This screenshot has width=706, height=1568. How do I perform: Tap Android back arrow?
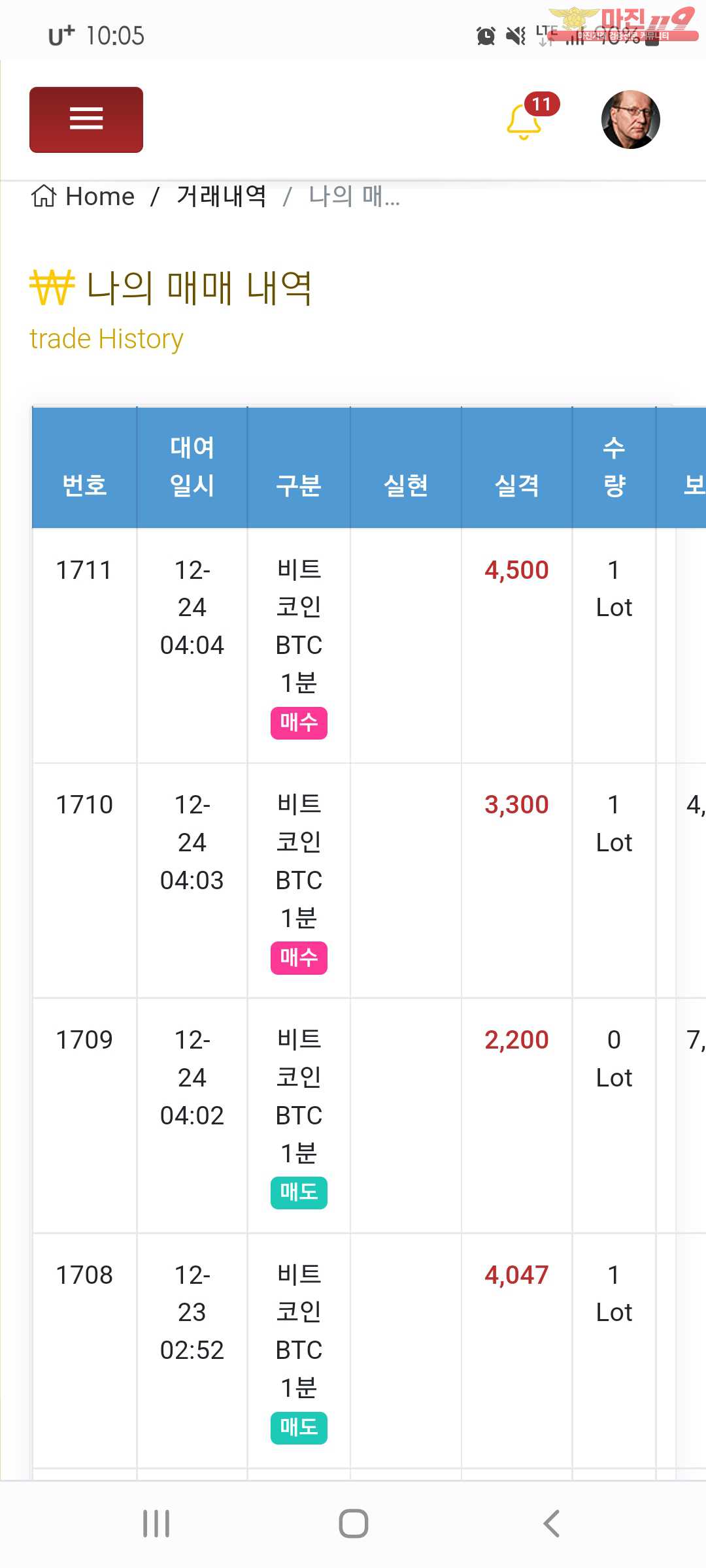[552, 1524]
